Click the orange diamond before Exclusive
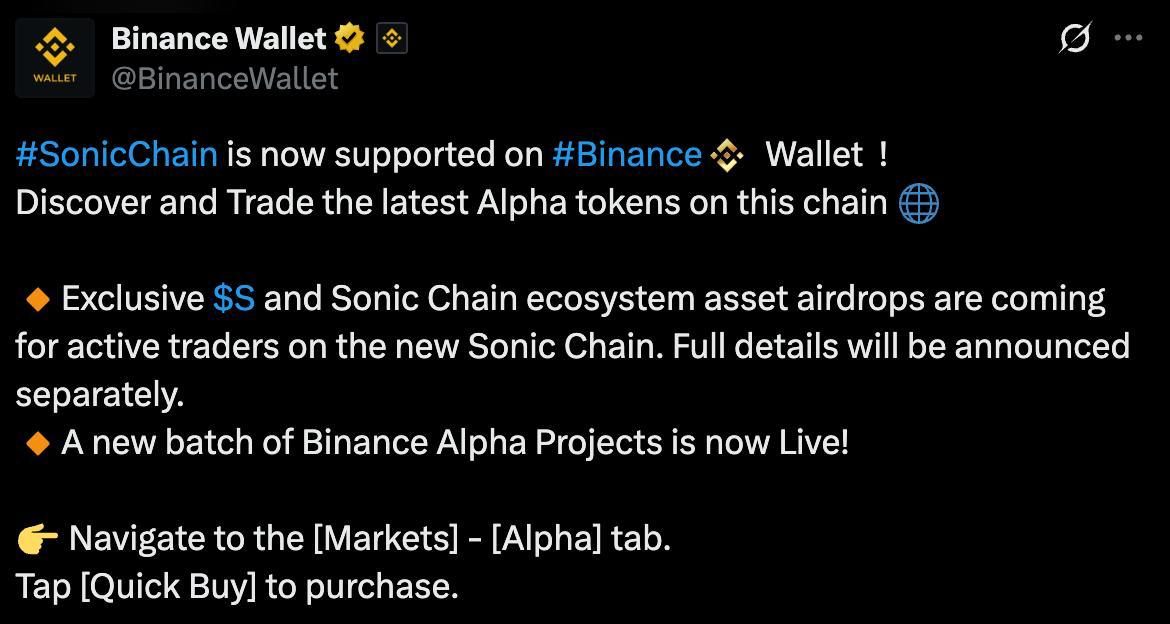This screenshot has width=1170, height=624. (x=37, y=300)
